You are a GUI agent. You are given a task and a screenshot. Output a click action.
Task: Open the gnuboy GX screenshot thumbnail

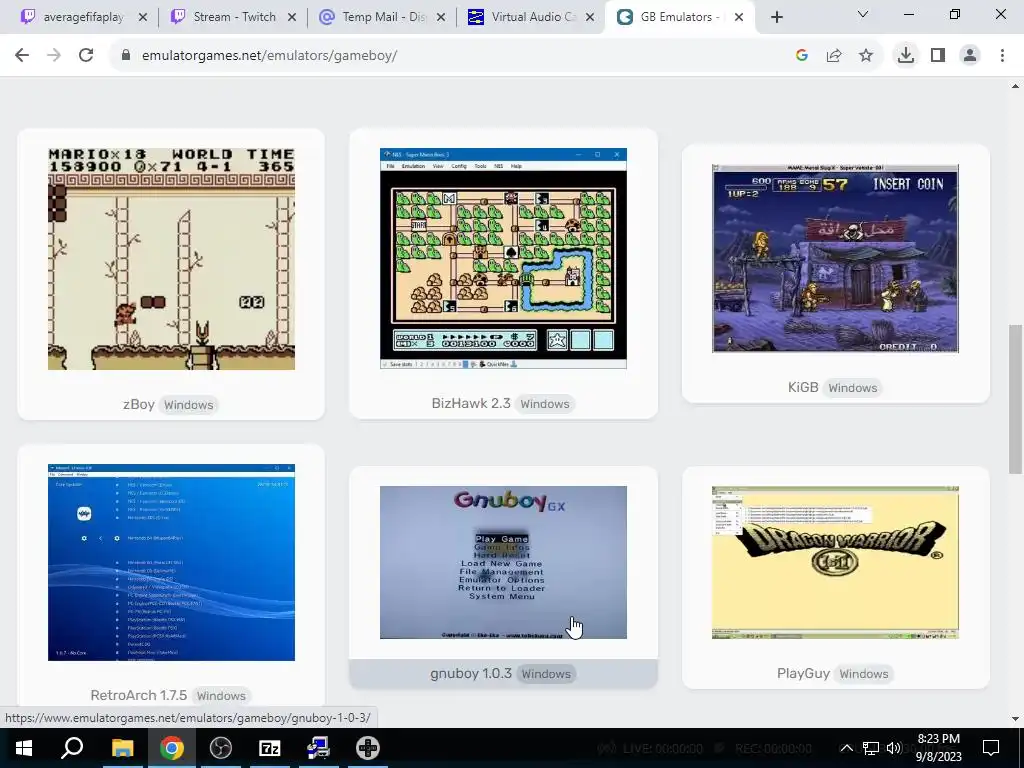coord(503,562)
